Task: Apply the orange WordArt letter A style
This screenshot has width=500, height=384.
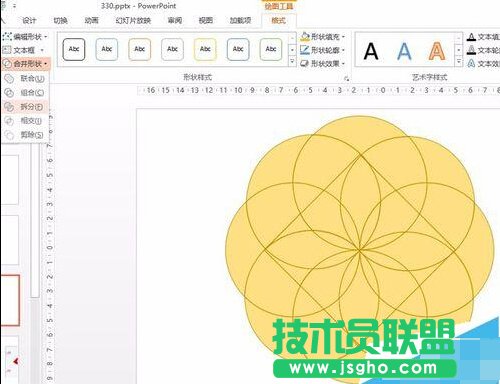Action: 437,51
